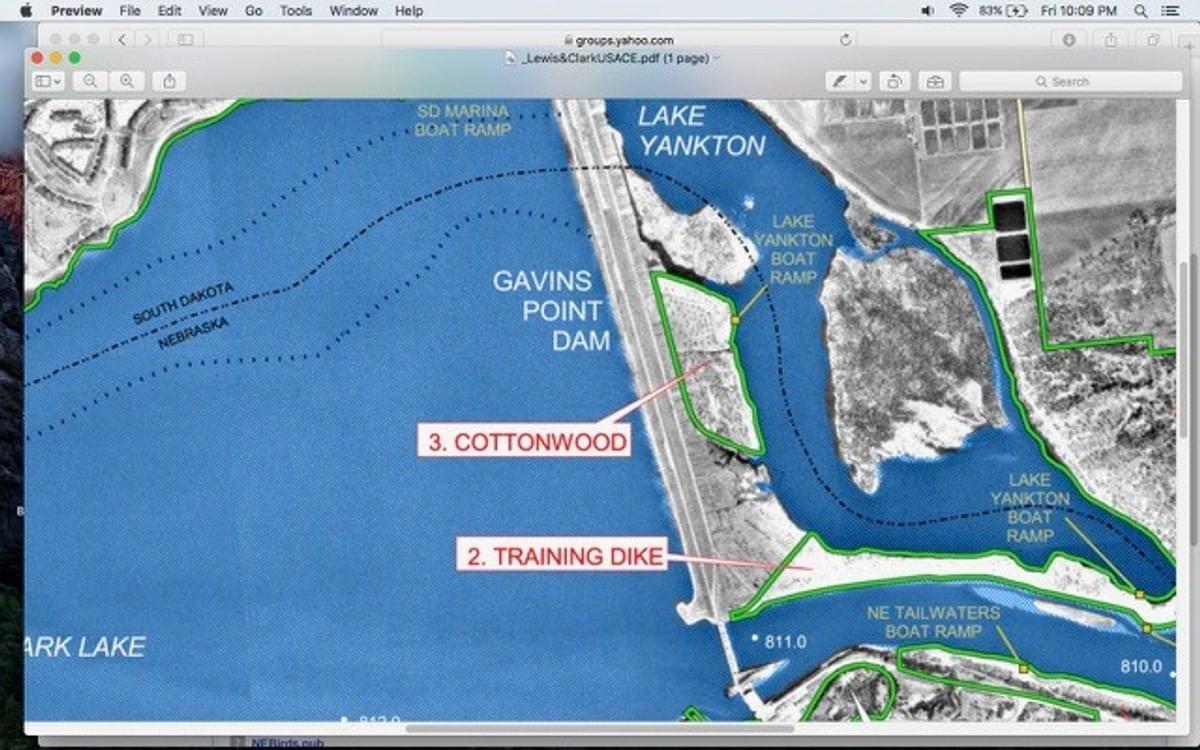
Task: Show the Markup toolbar toolbox icon
Action: coord(935,81)
